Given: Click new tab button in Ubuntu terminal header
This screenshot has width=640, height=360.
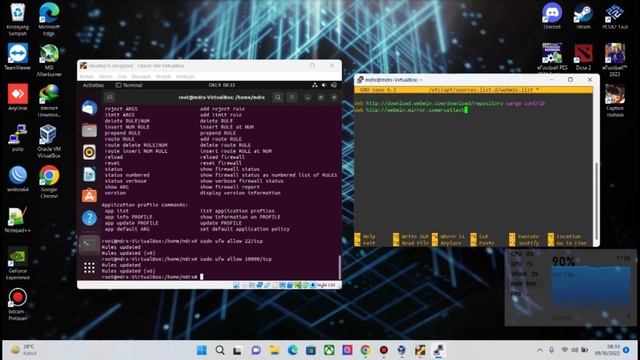Looking at the screenshot, I should coord(109,97).
